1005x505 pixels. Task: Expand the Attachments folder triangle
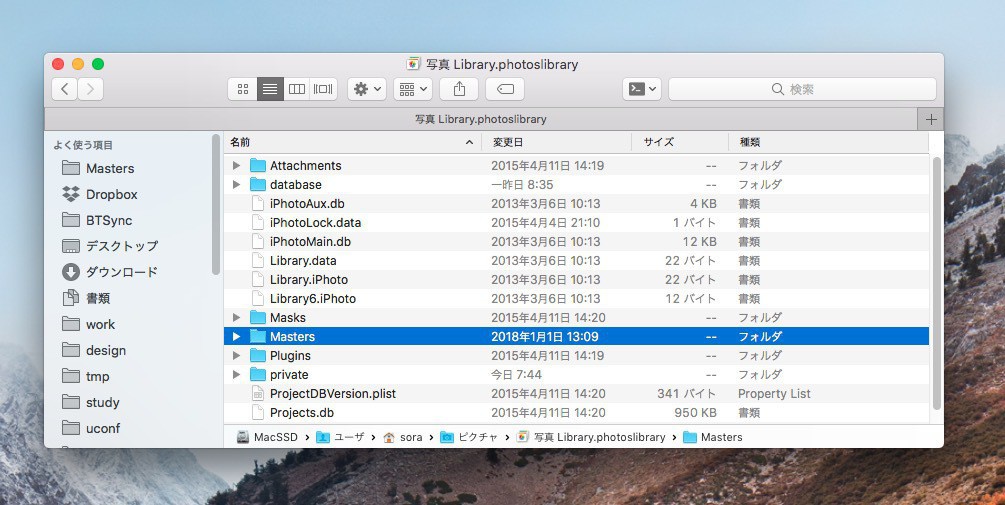point(237,165)
